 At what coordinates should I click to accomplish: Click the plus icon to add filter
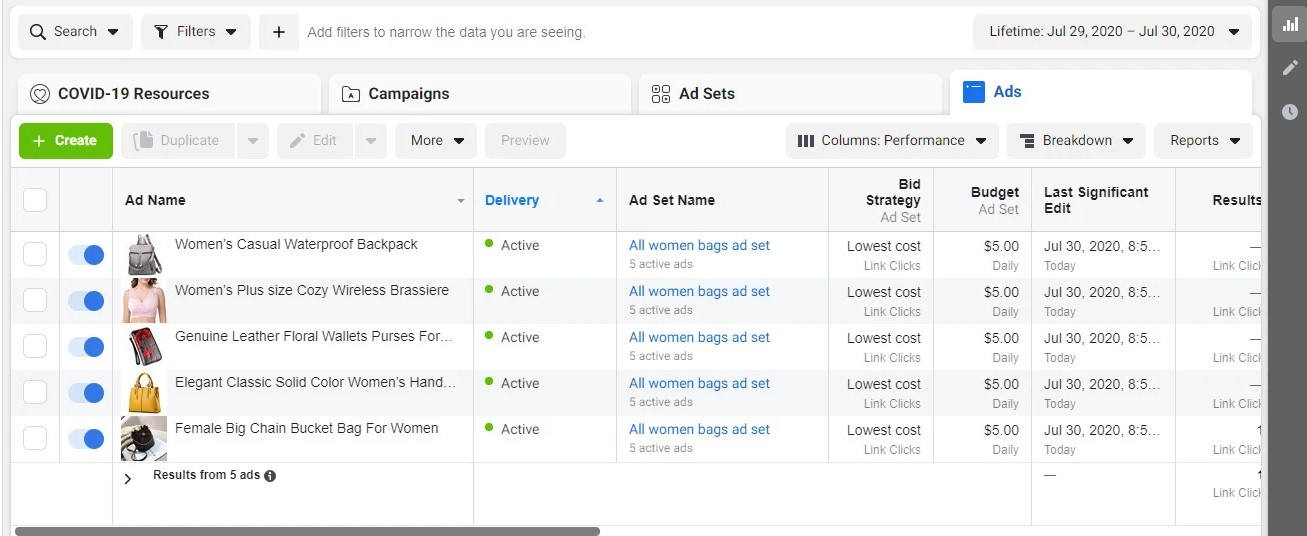pos(278,32)
